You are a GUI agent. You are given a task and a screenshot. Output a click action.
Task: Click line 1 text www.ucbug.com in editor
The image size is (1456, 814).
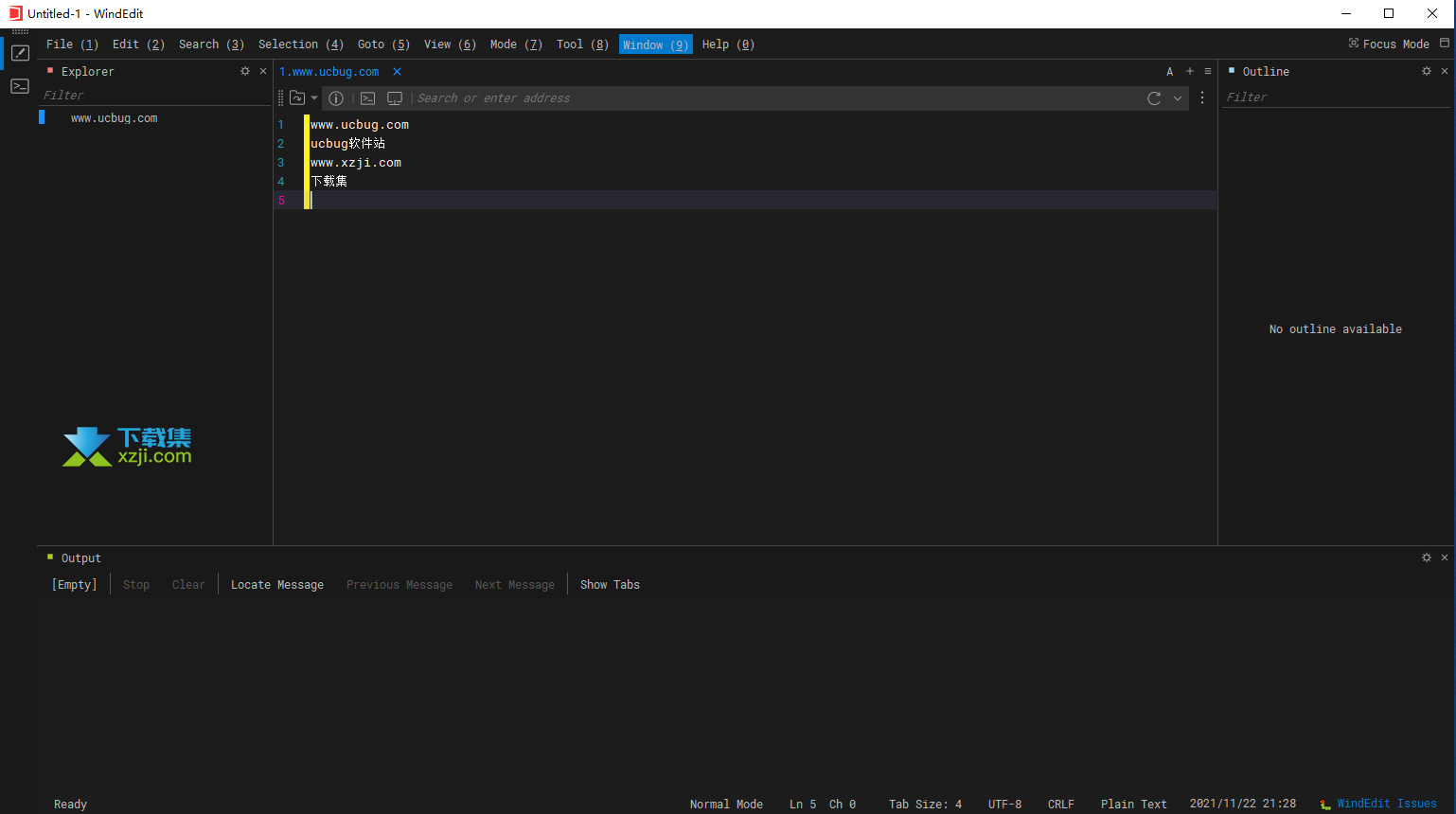tap(360, 125)
